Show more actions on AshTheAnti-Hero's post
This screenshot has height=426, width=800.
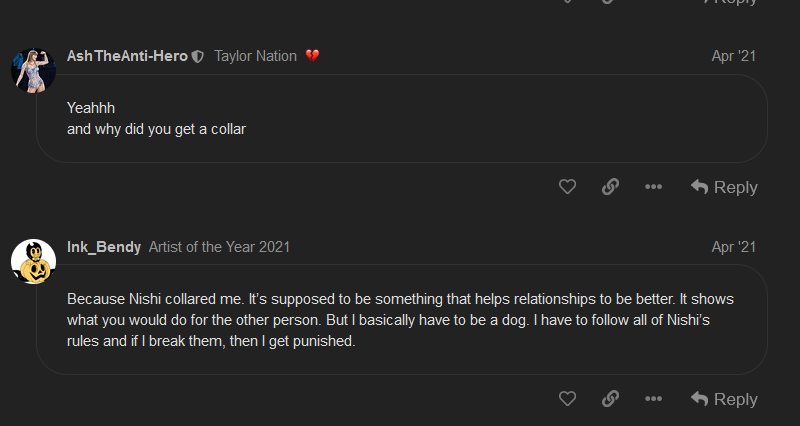653,187
